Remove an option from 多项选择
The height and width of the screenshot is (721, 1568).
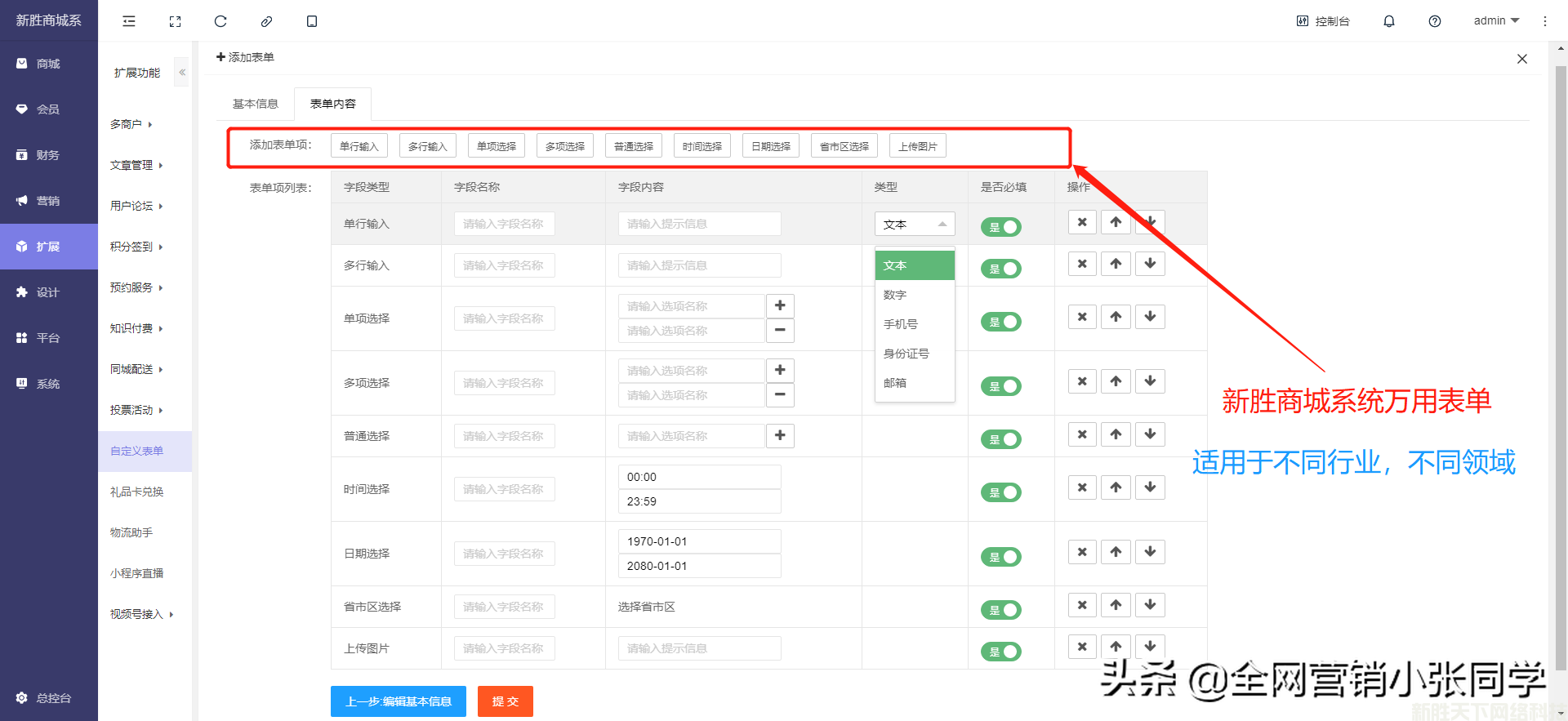click(x=780, y=394)
